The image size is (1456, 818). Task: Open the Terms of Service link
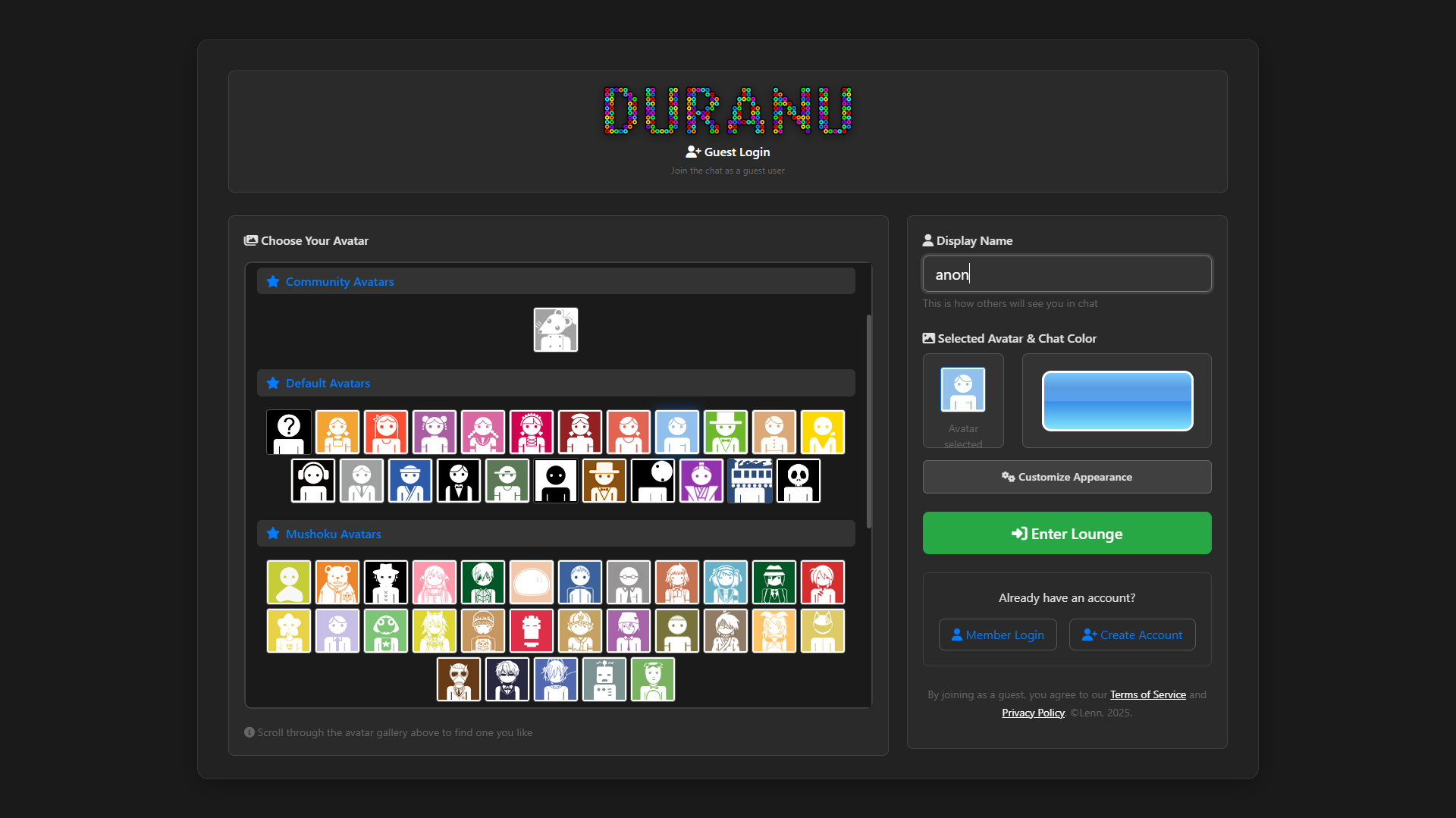1147,694
